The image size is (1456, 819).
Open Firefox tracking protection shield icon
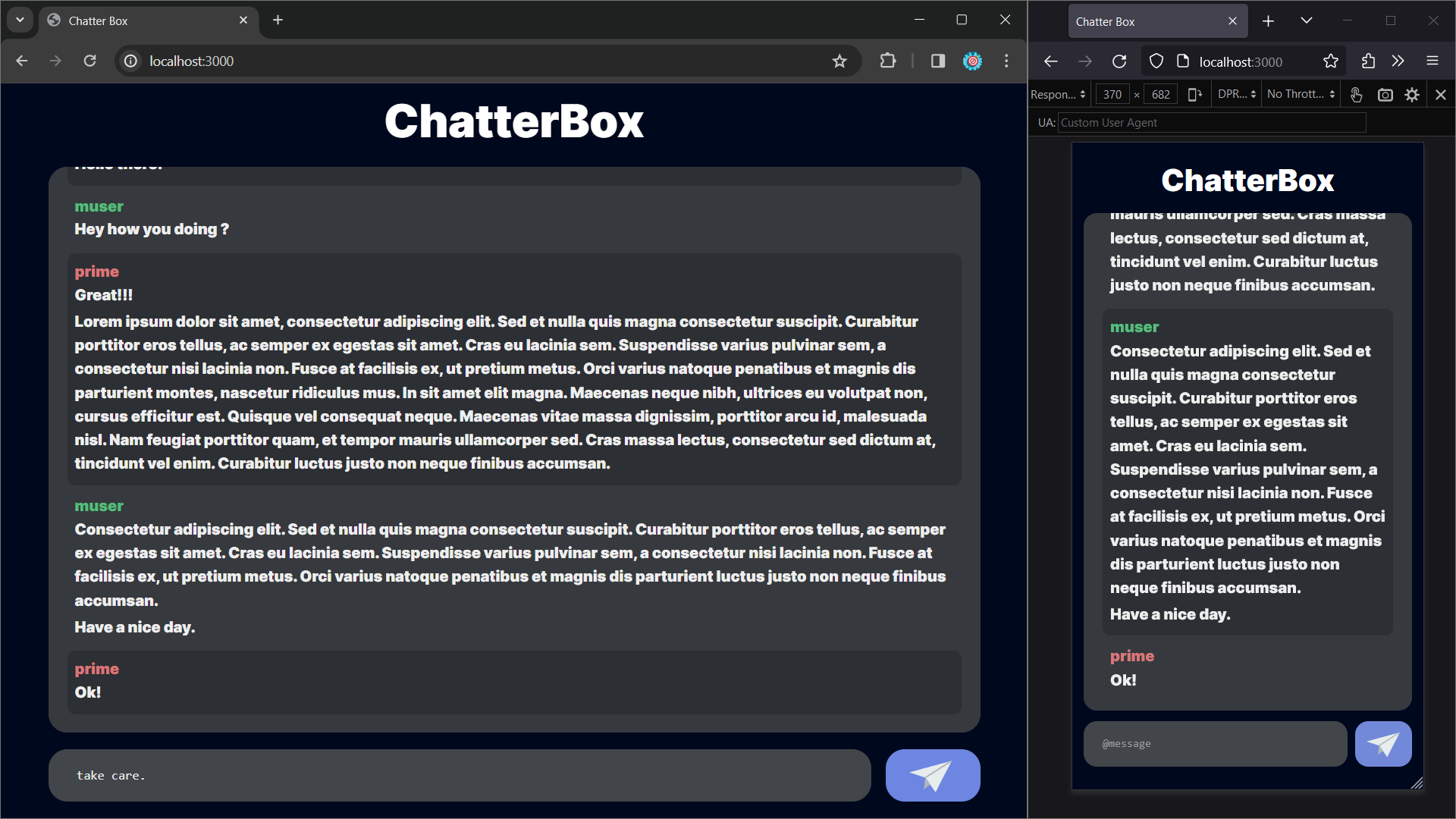point(1156,61)
